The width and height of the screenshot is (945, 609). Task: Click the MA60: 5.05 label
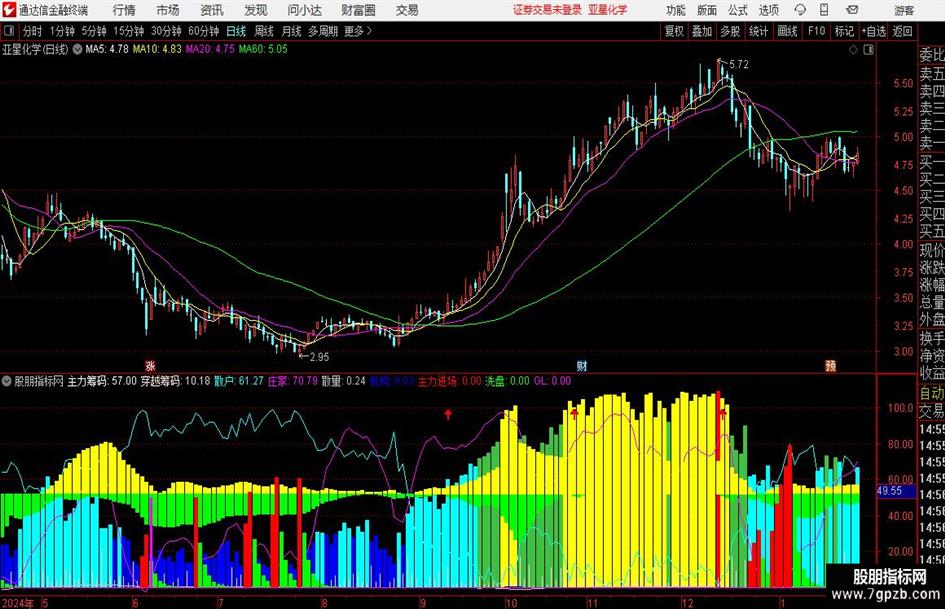coord(263,49)
